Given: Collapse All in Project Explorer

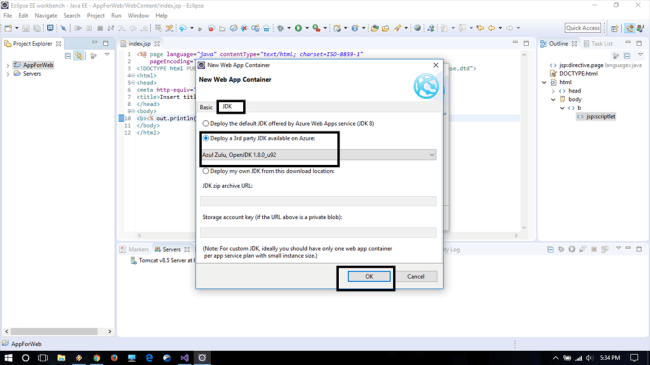Looking at the screenshot, I should point(68,56).
